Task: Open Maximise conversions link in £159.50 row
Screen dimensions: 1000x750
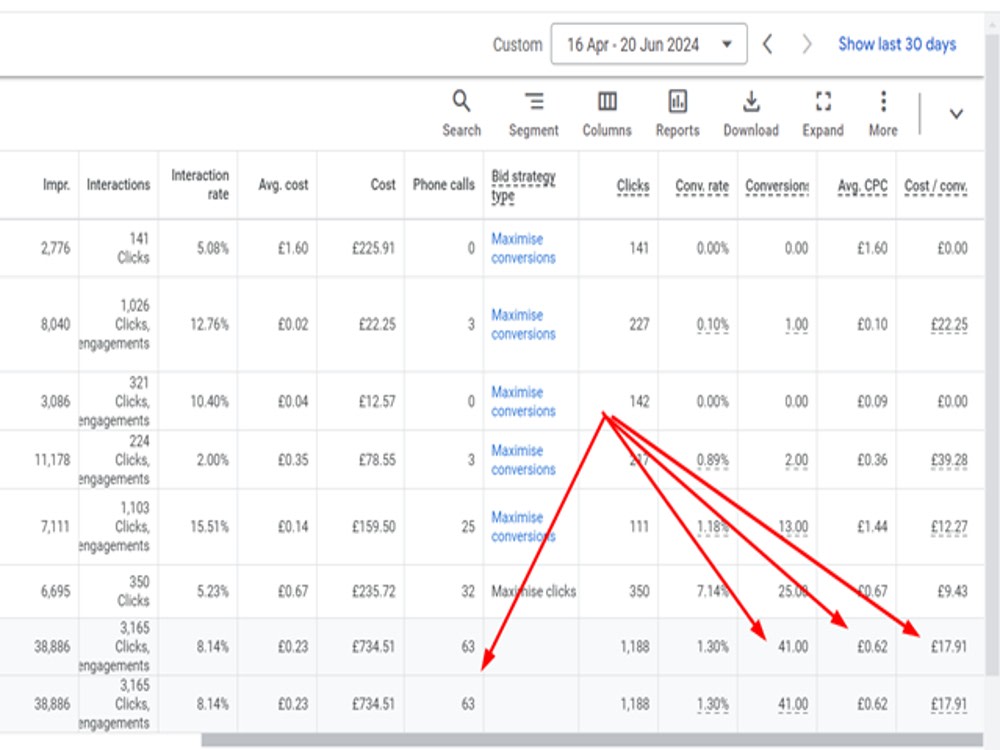Action: (x=523, y=527)
